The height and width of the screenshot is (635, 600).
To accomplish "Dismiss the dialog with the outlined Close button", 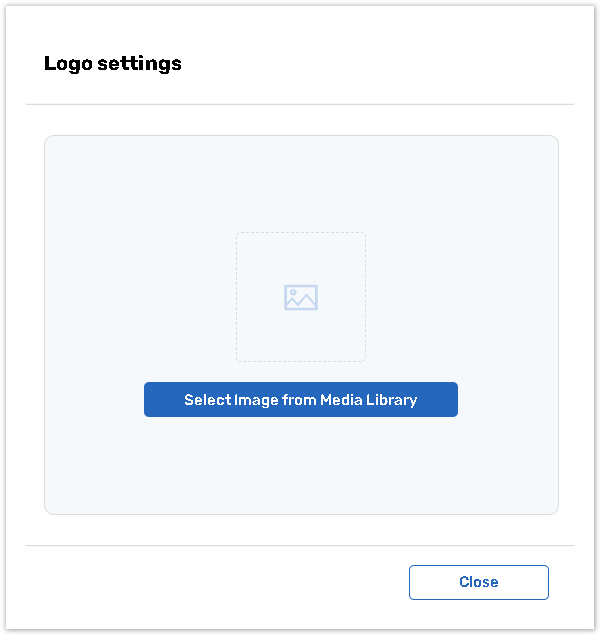I will [478, 582].
